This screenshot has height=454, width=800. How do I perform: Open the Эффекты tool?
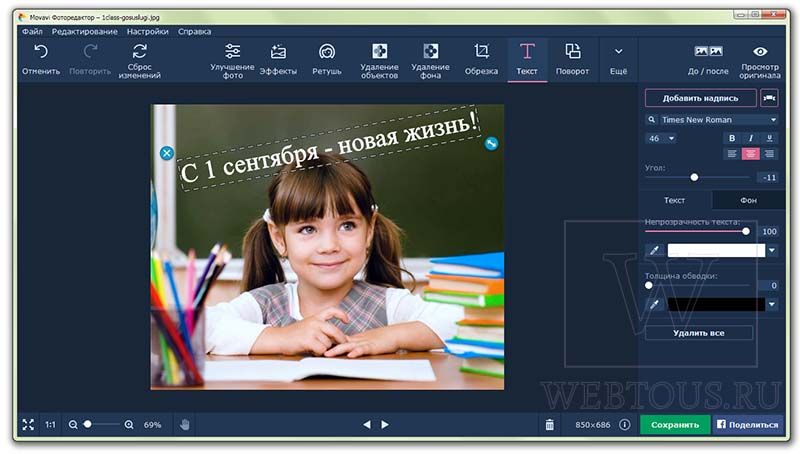tap(278, 60)
